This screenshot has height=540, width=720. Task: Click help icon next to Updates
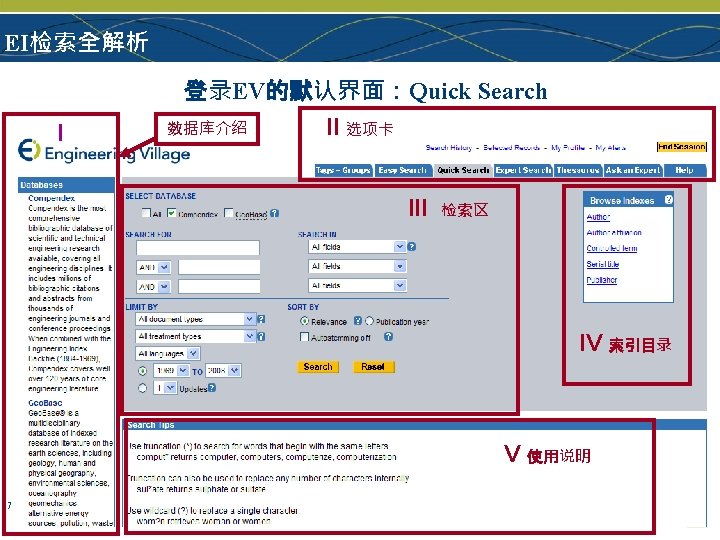pos(212,388)
